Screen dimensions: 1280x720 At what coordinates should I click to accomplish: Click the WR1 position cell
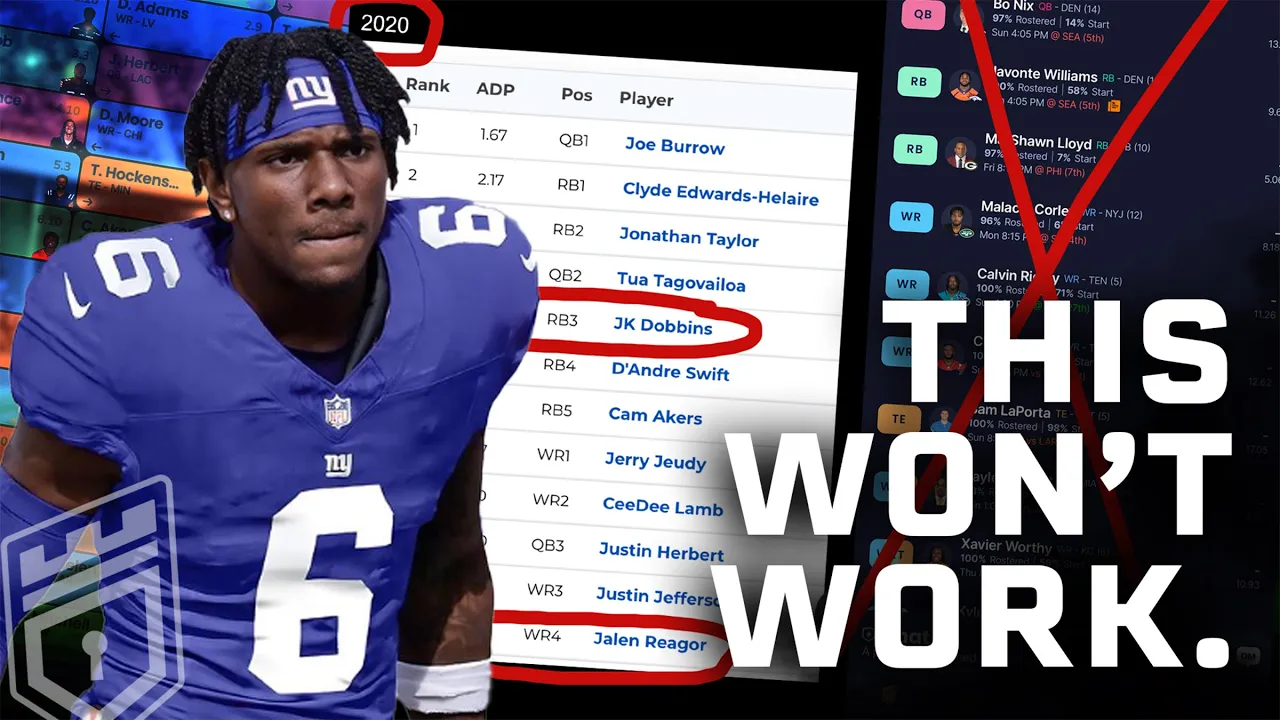(x=553, y=455)
